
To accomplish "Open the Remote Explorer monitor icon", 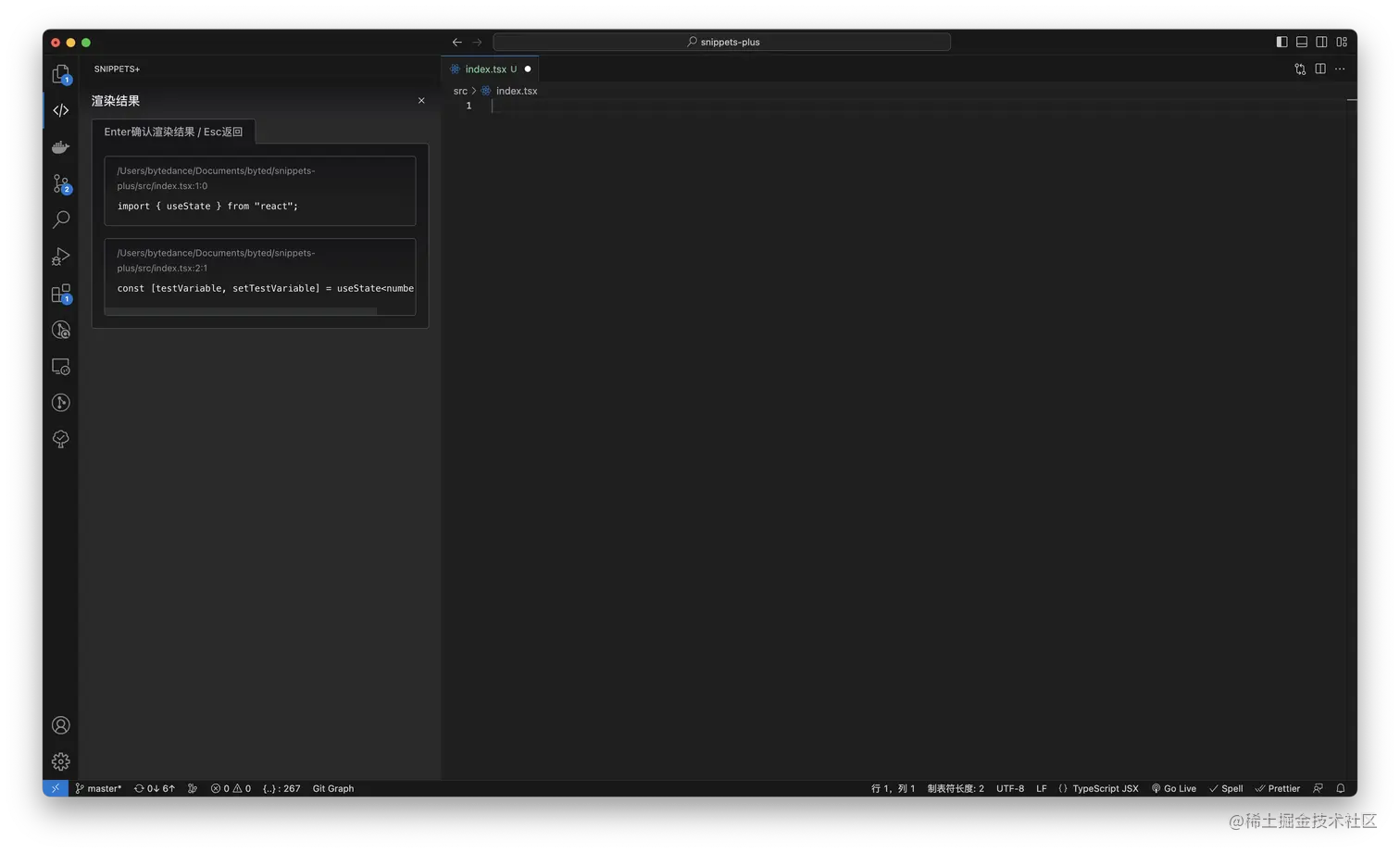I will tap(61, 367).
